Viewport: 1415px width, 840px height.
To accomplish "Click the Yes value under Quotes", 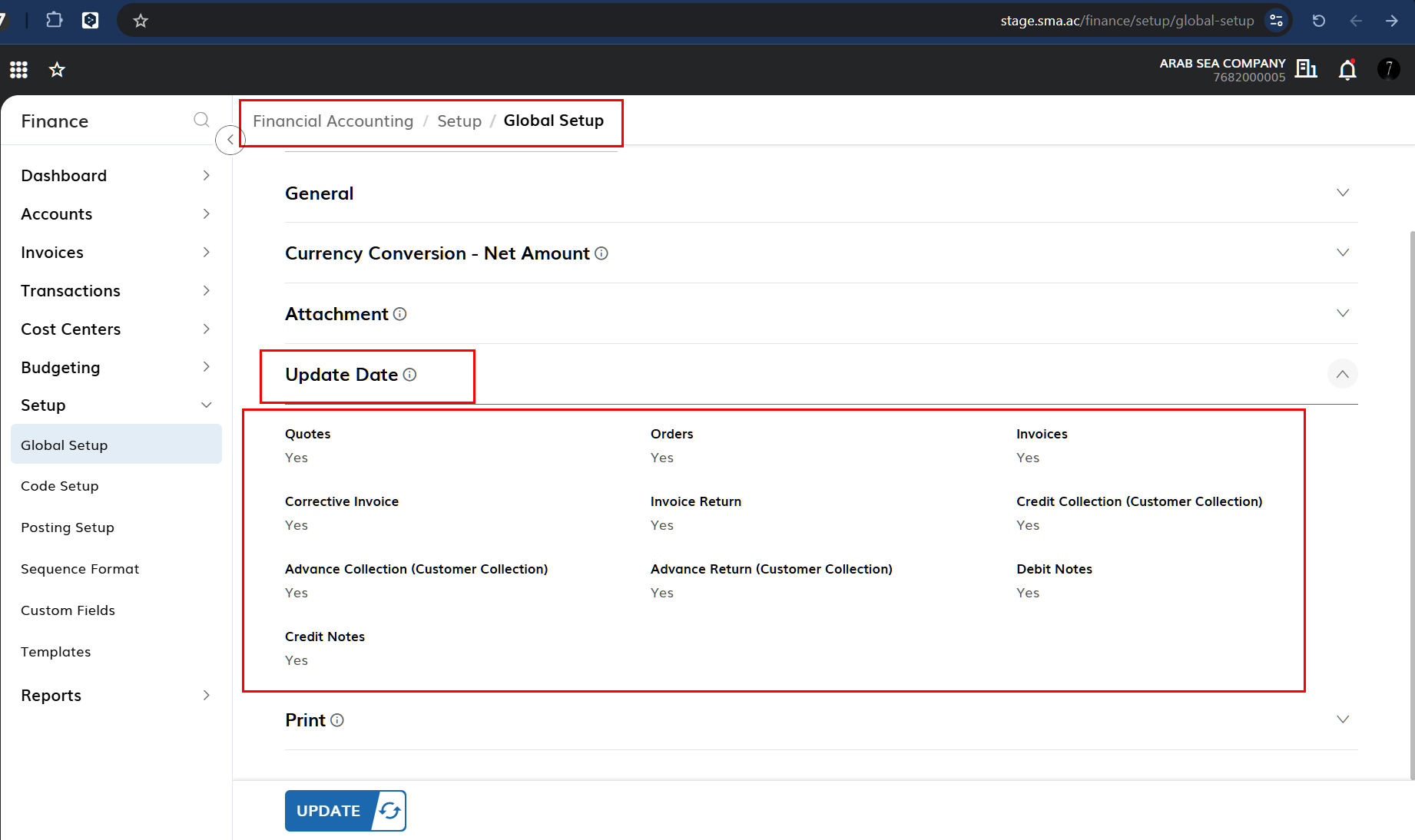I will [x=297, y=458].
